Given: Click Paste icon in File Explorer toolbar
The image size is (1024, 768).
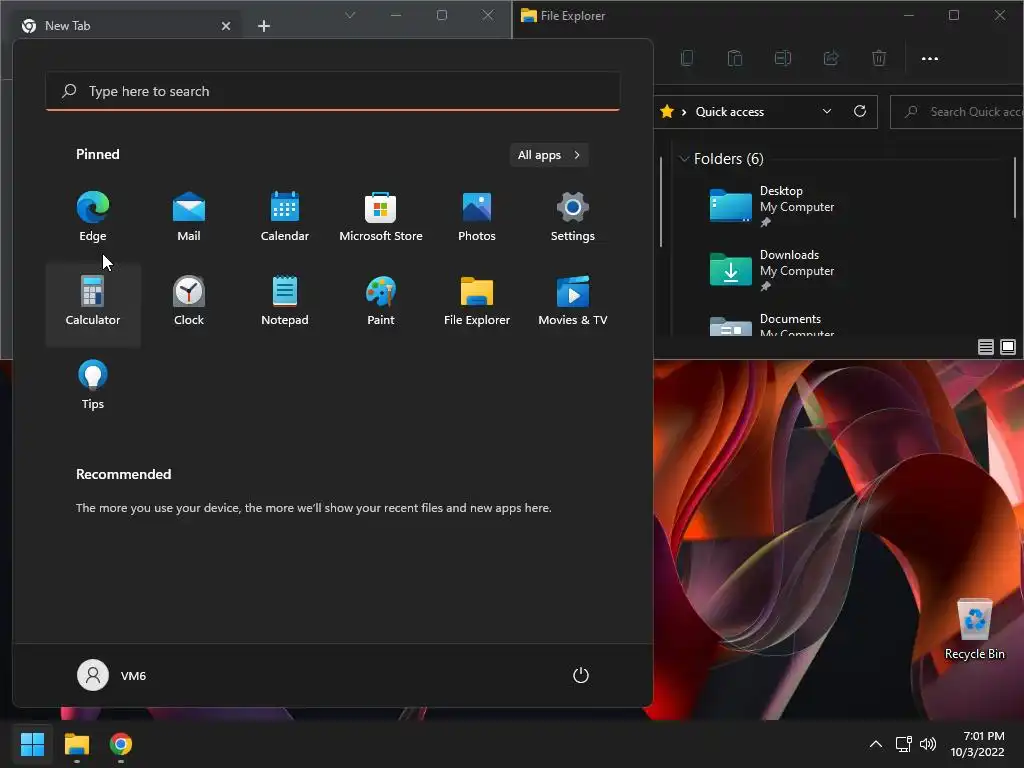Looking at the screenshot, I should pyautogui.click(x=735, y=58).
